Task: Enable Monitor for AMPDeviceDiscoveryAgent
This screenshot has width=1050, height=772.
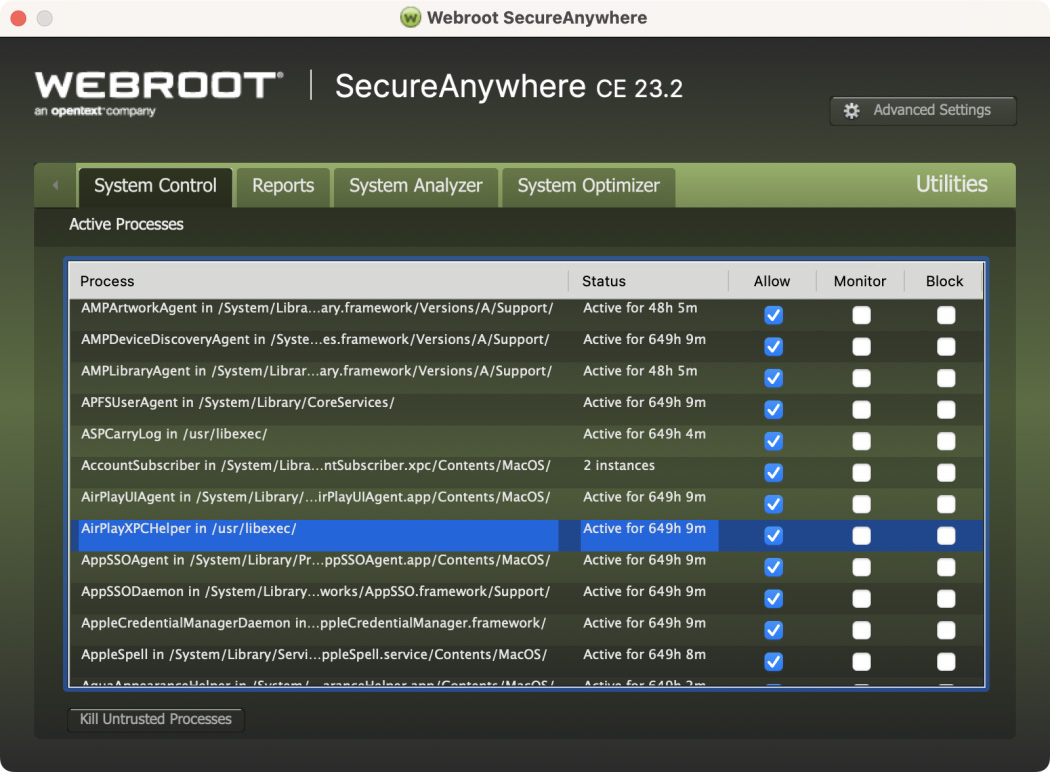Action: point(861,346)
